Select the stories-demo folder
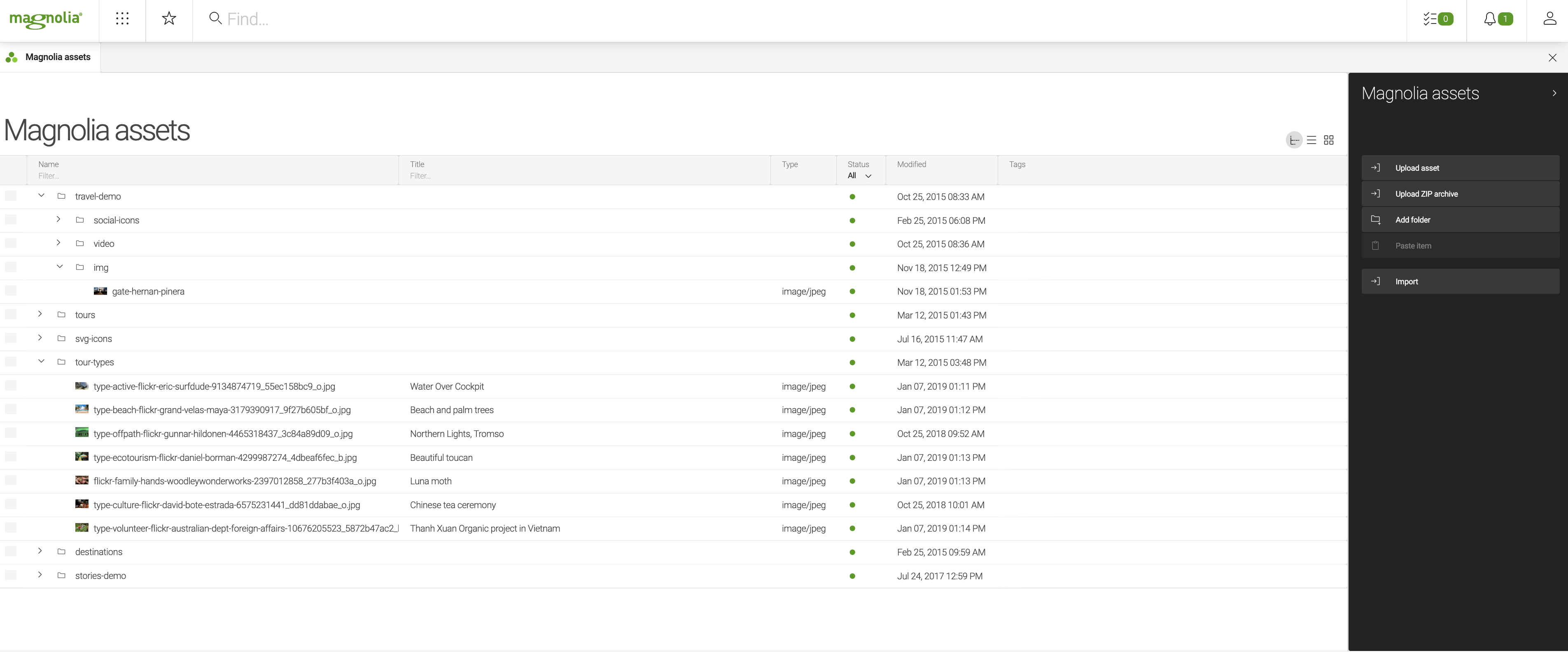1568x660 pixels. coord(100,575)
